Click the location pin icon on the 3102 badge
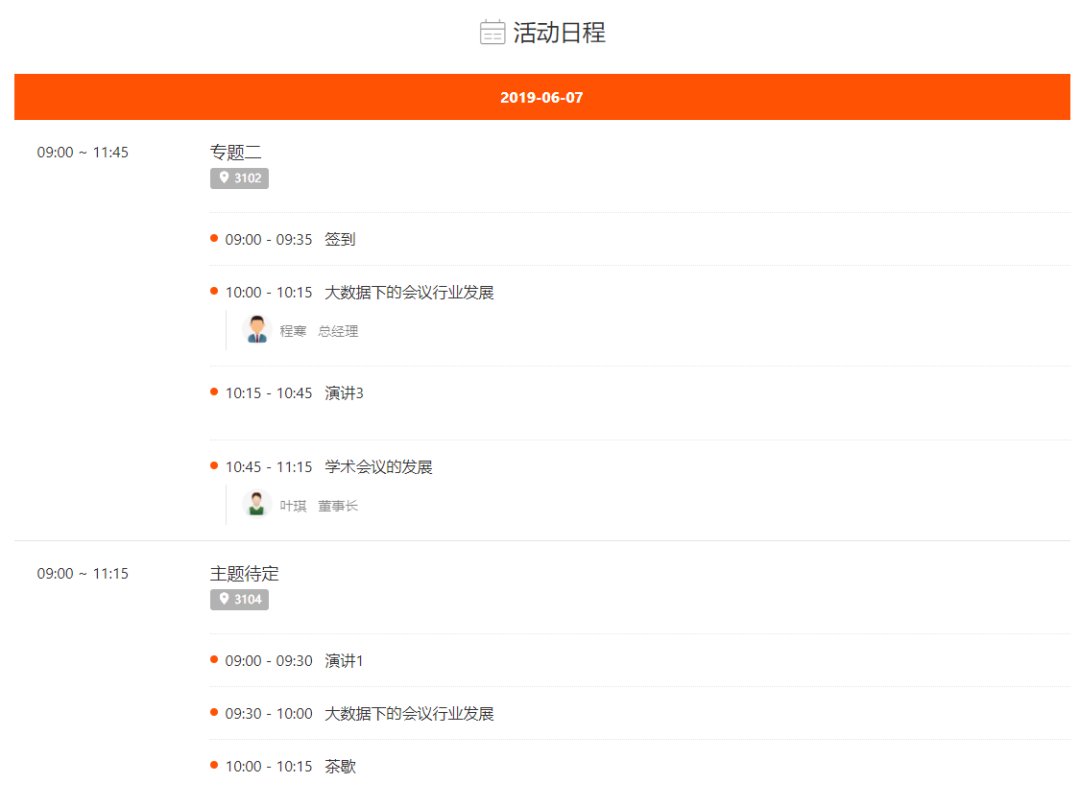Viewport: 1080px width, 807px height. pos(222,179)
